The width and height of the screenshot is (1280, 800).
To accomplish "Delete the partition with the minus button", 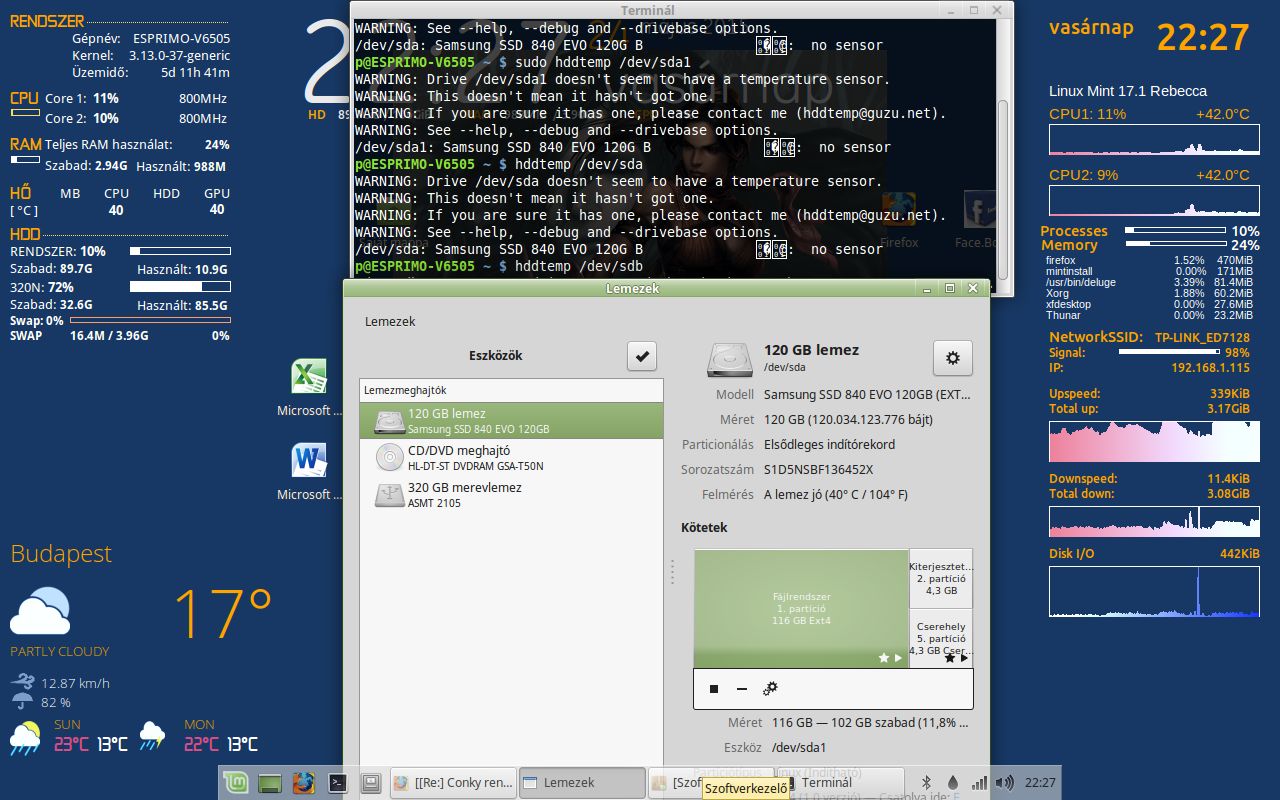I will (742, 688).
